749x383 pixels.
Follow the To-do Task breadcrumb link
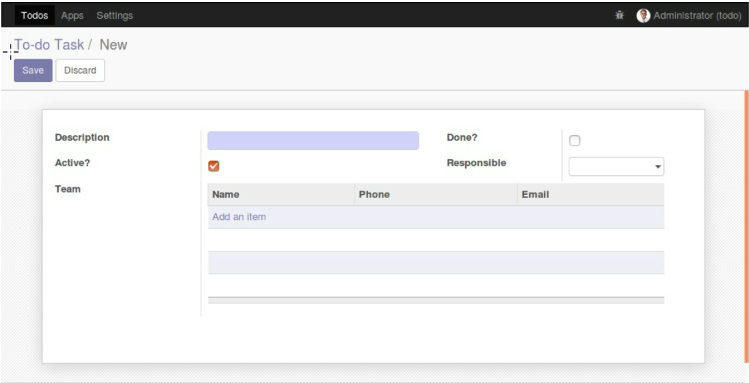49,44
